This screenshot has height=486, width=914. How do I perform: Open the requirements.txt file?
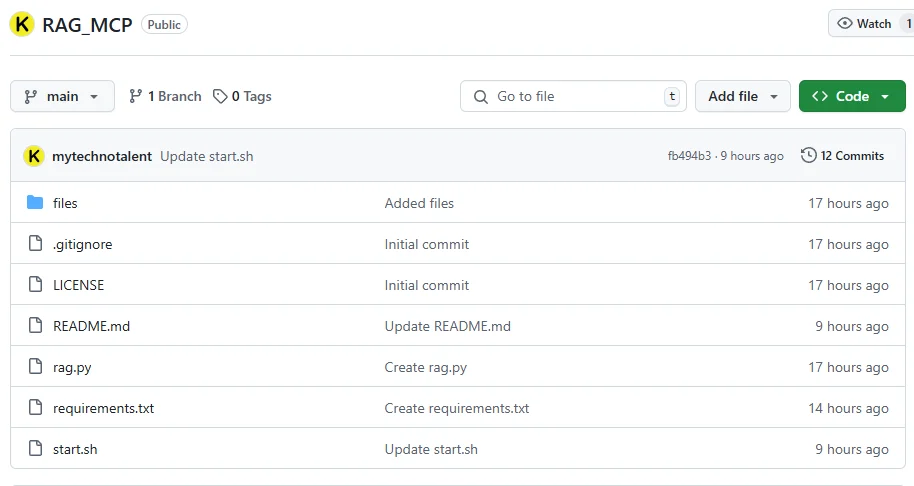pos(104,408)
